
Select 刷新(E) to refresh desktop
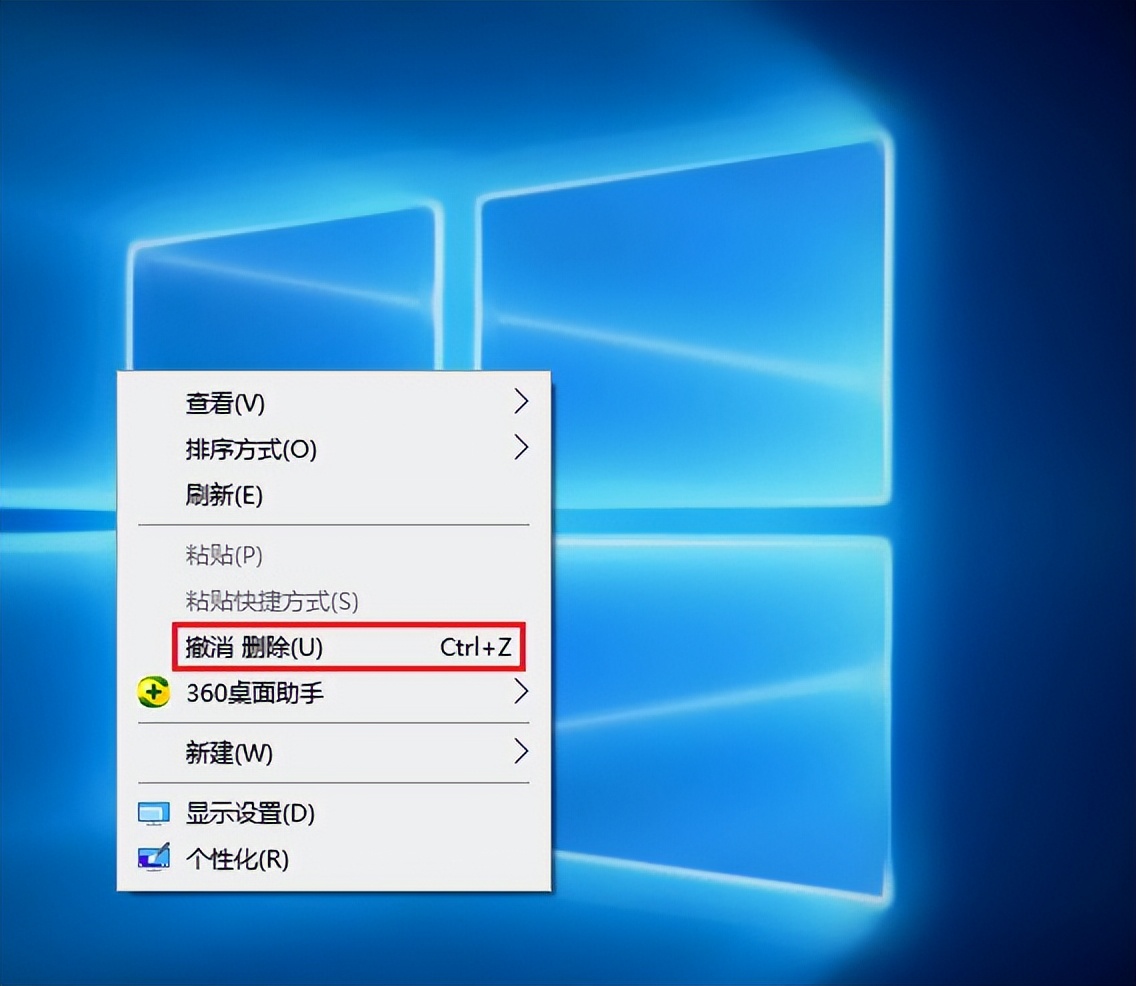coord(334,496)
